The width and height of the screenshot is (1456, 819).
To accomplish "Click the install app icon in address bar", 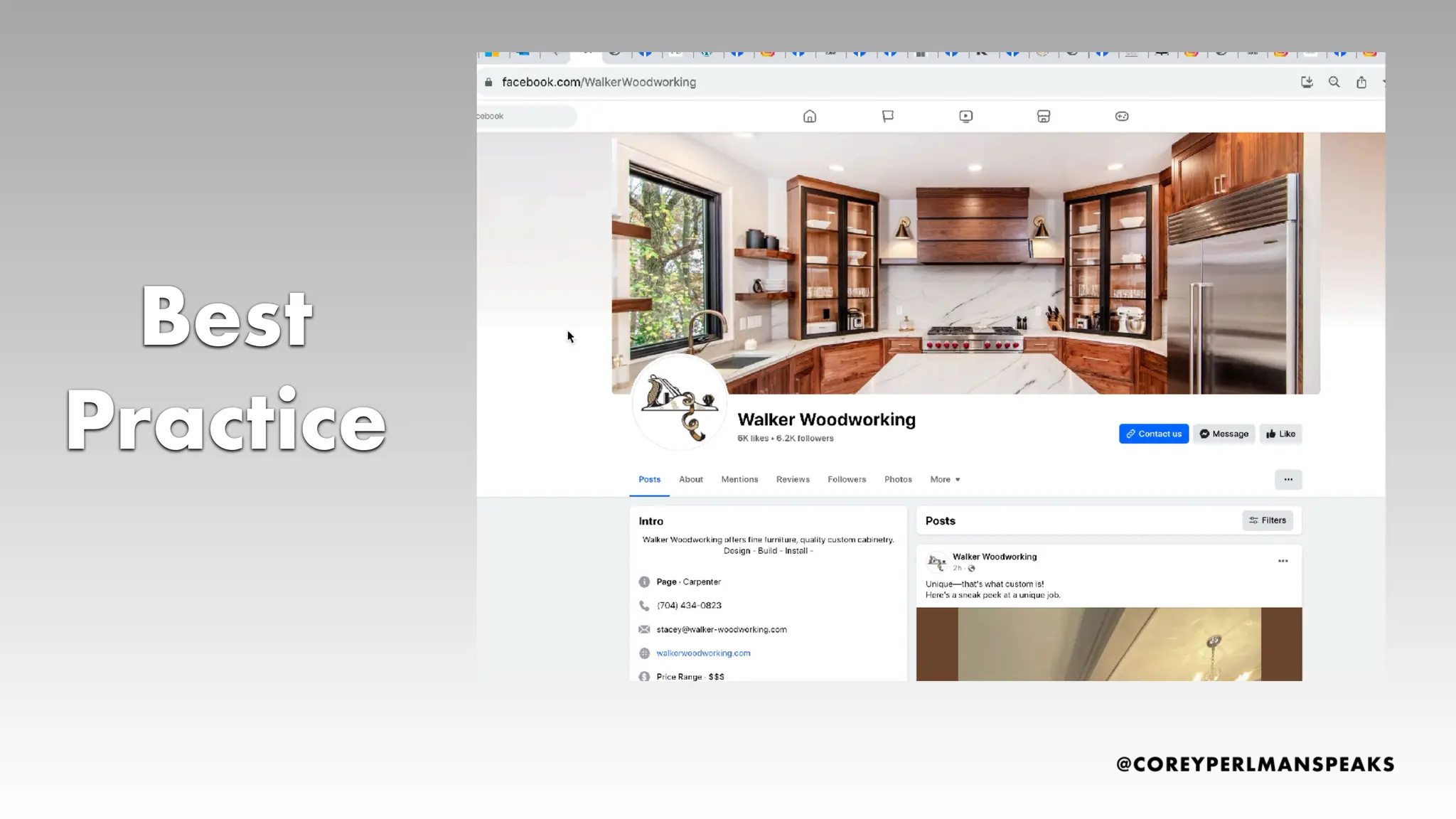I will coord(1307,82).
